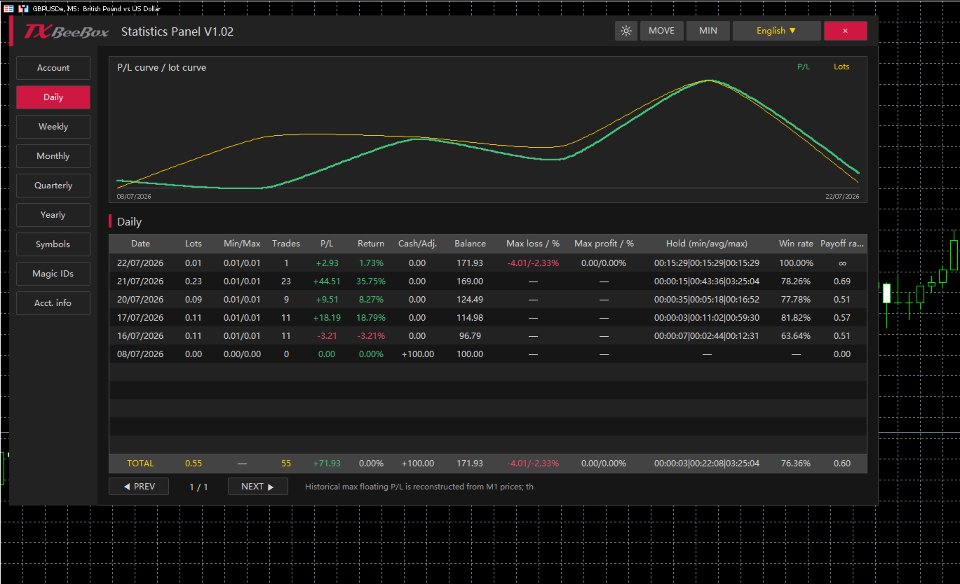
Task: Click the P/L curve / lot curve title
Action: click(x=162, y=68)
